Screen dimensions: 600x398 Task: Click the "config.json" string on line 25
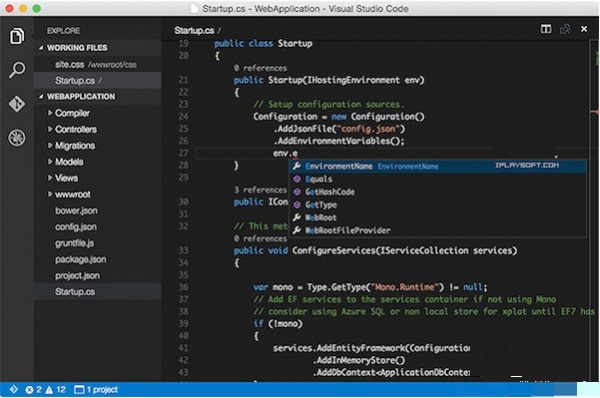pos(369,129)
